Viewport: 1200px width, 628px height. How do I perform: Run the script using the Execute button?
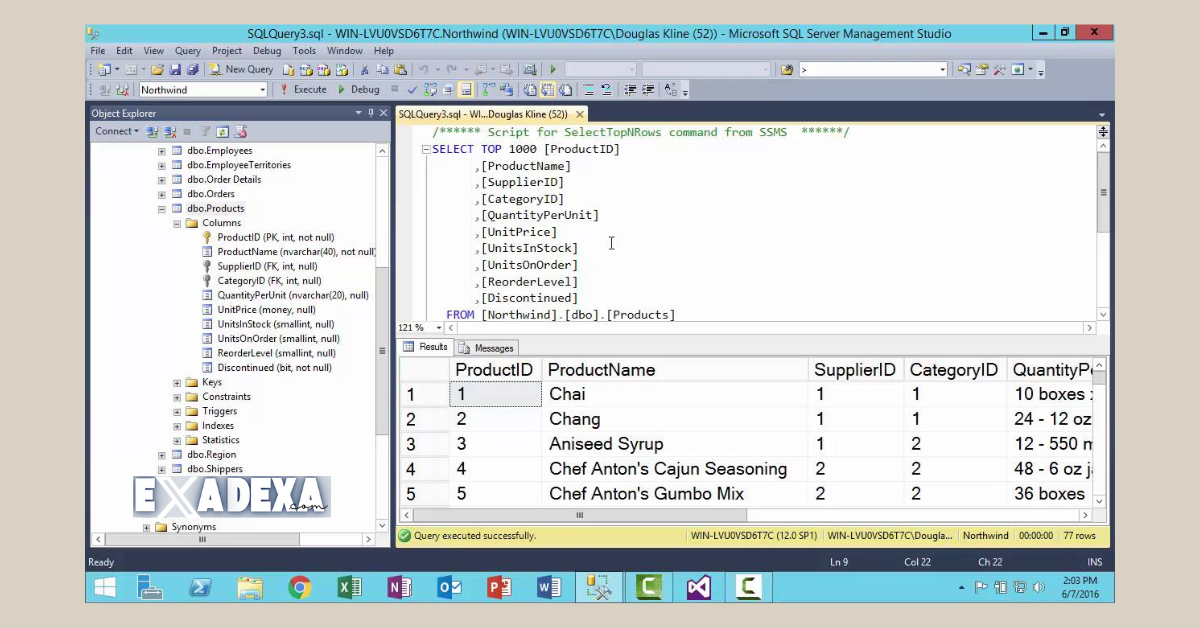click(x=303, y=89)
